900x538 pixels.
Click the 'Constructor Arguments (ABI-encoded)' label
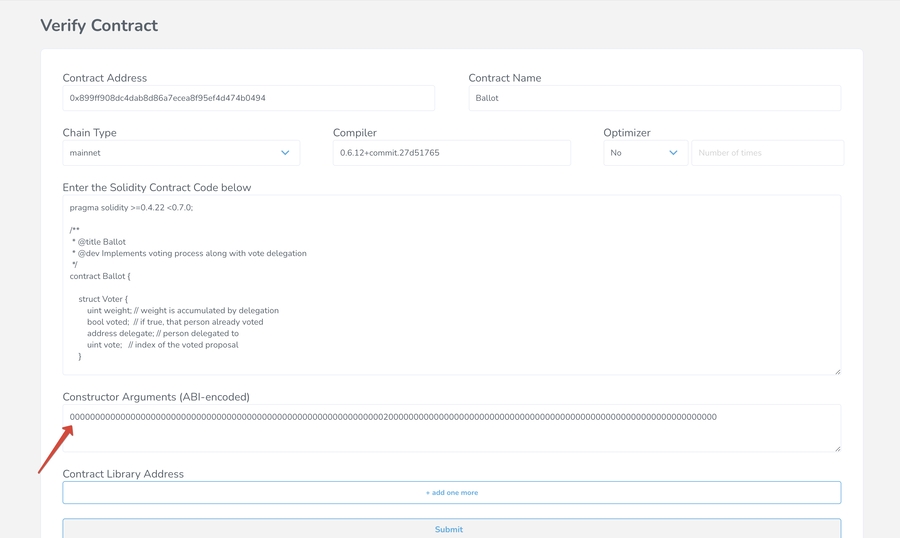coord(156,397)
